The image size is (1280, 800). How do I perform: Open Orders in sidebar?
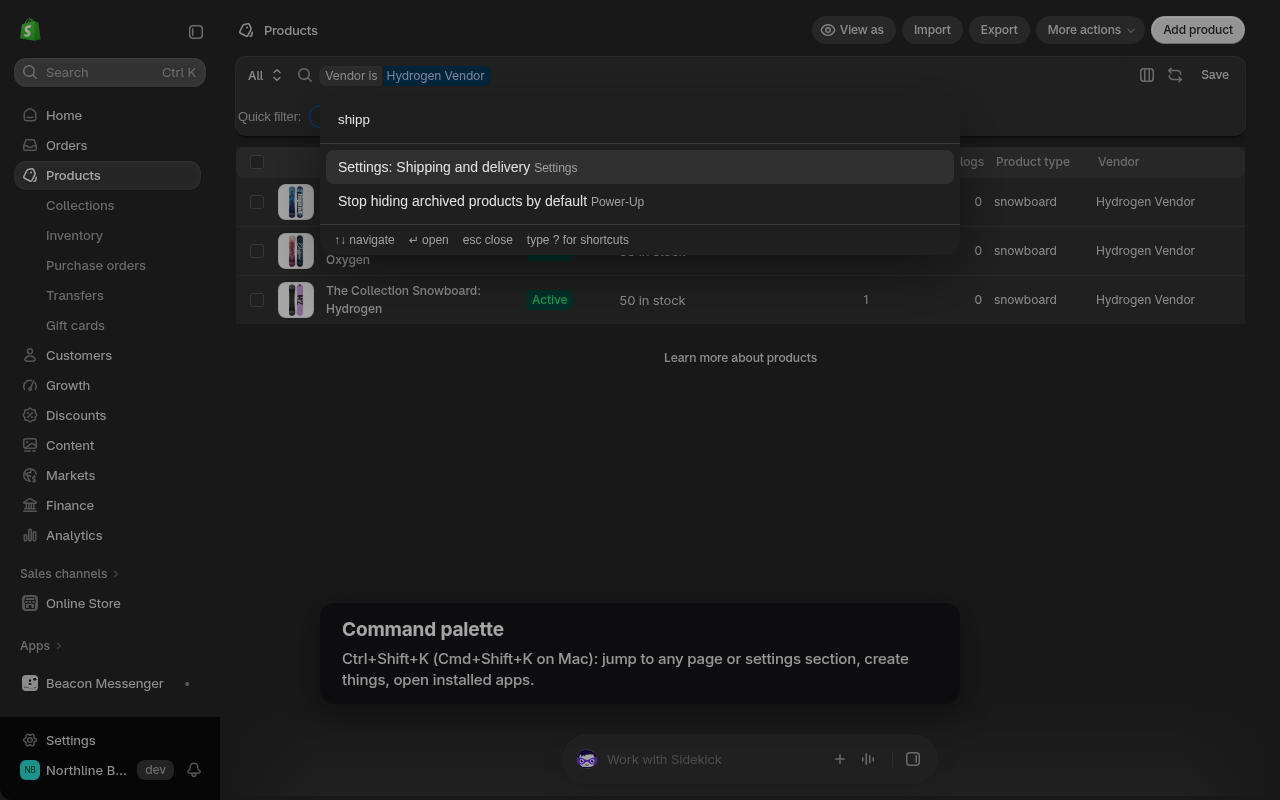click(108, 145)
